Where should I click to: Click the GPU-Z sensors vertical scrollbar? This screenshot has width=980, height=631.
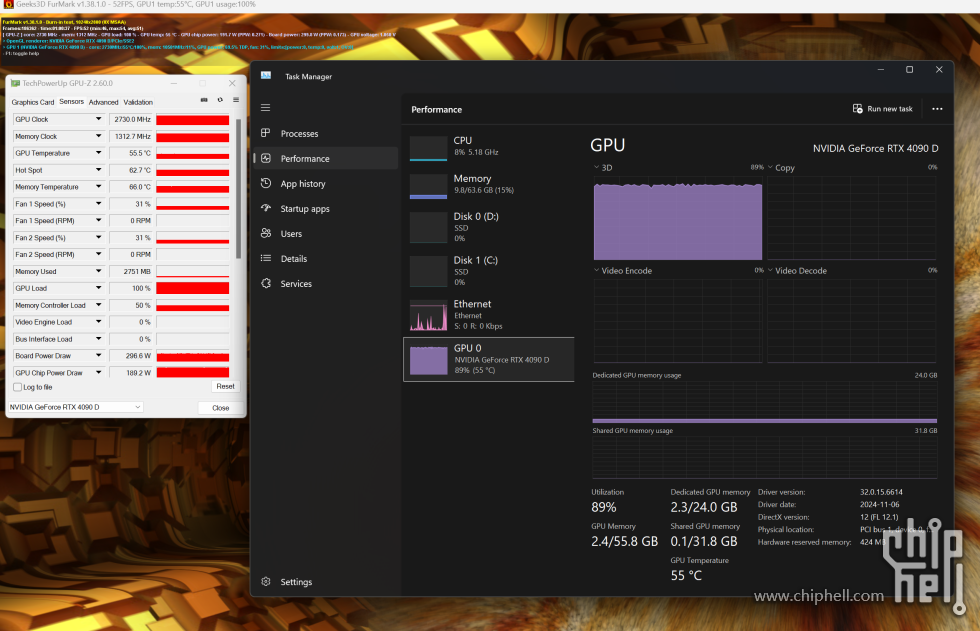tap(238, 187)
